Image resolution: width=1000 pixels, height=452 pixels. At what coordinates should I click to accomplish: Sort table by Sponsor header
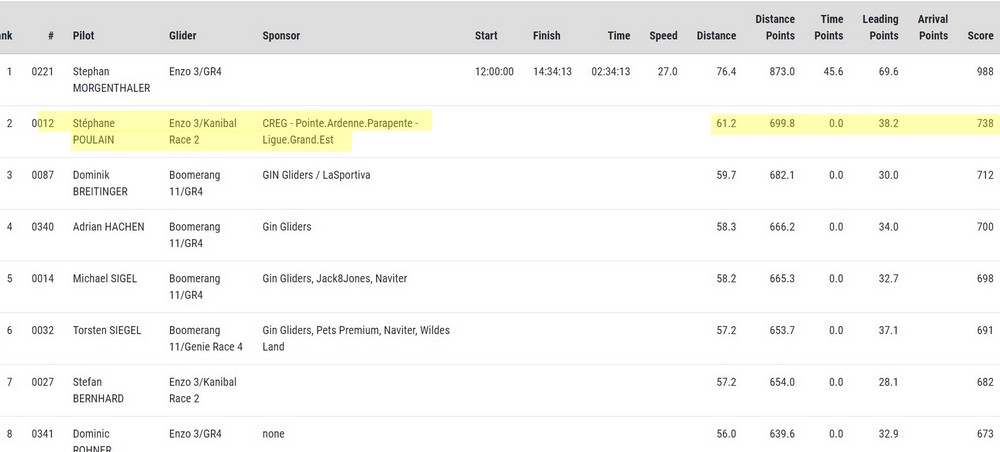281,36
